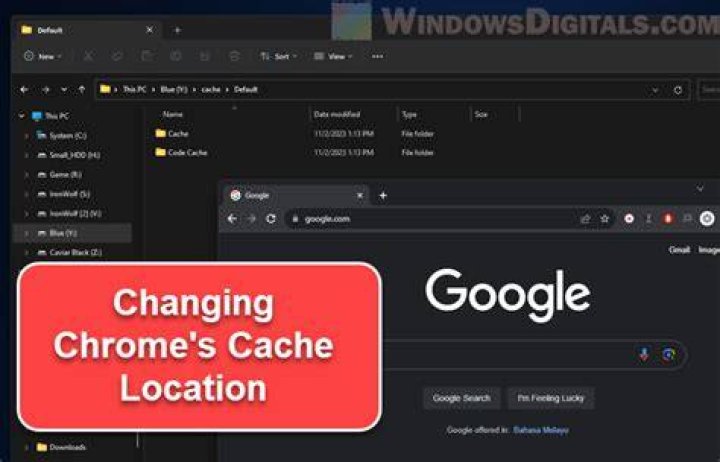Click the Cut icon in Explorer toolbar
Screen dimensions: 720x462
[x=88, y=56]
